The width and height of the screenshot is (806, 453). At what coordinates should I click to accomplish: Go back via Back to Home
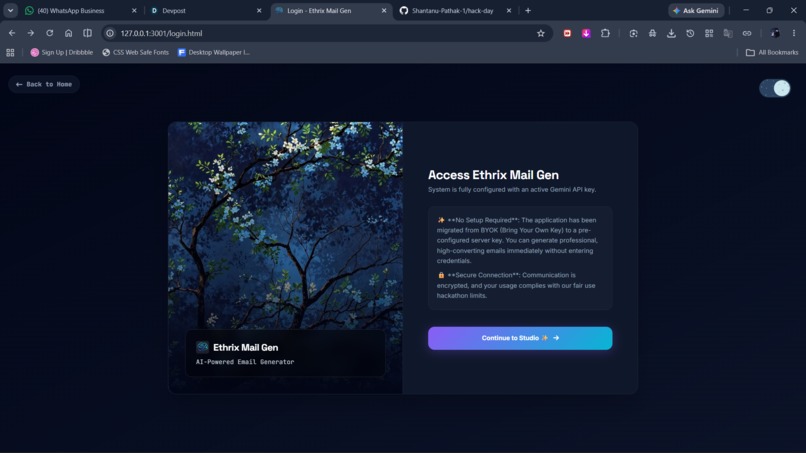[x=44, y=84]
